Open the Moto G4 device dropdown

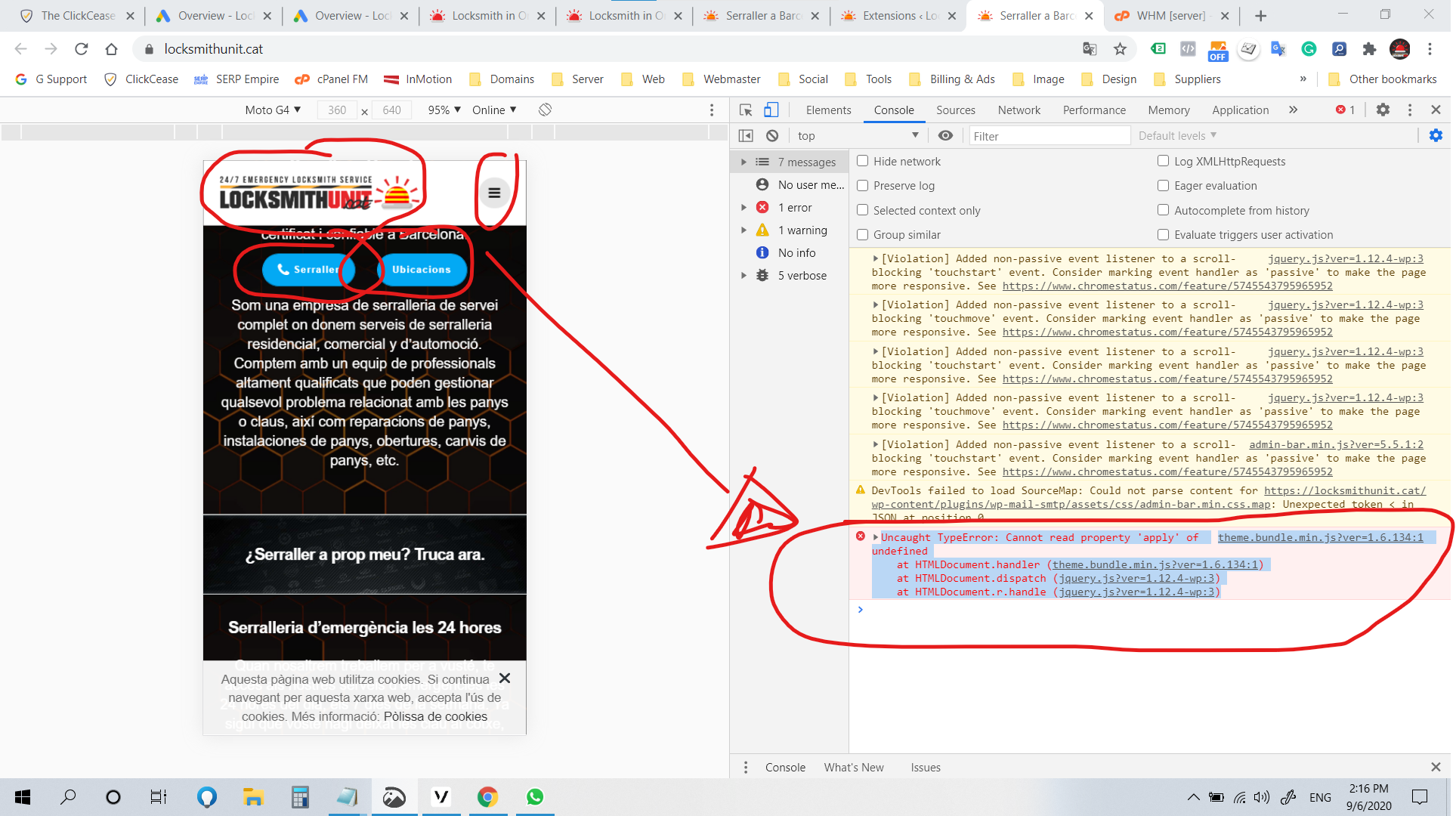pos(273,110)
